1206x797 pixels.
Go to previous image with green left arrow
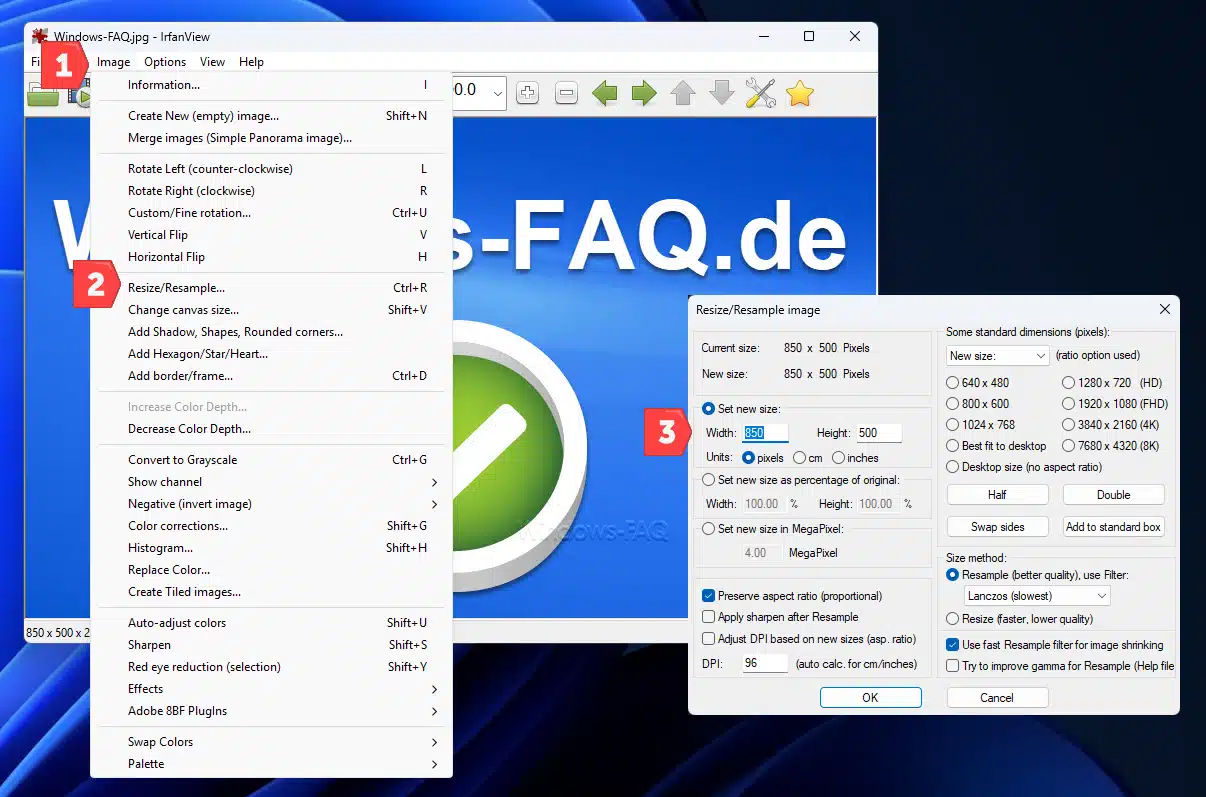[605, 93]
